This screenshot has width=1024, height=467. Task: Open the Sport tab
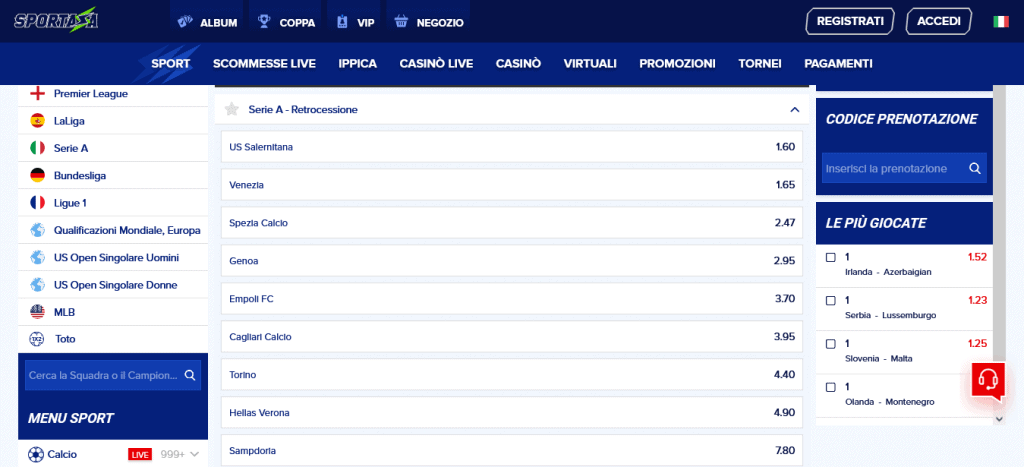[170, 63]
